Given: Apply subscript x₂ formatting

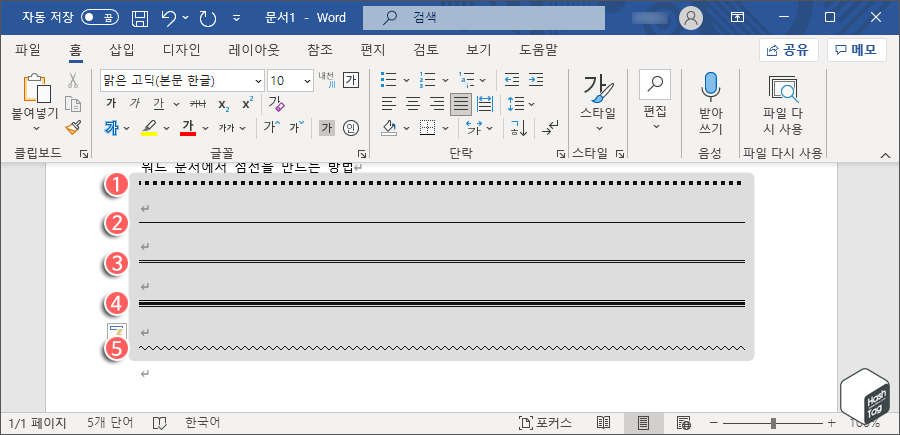Looking at the screenshot, I should tap(224, 104).
